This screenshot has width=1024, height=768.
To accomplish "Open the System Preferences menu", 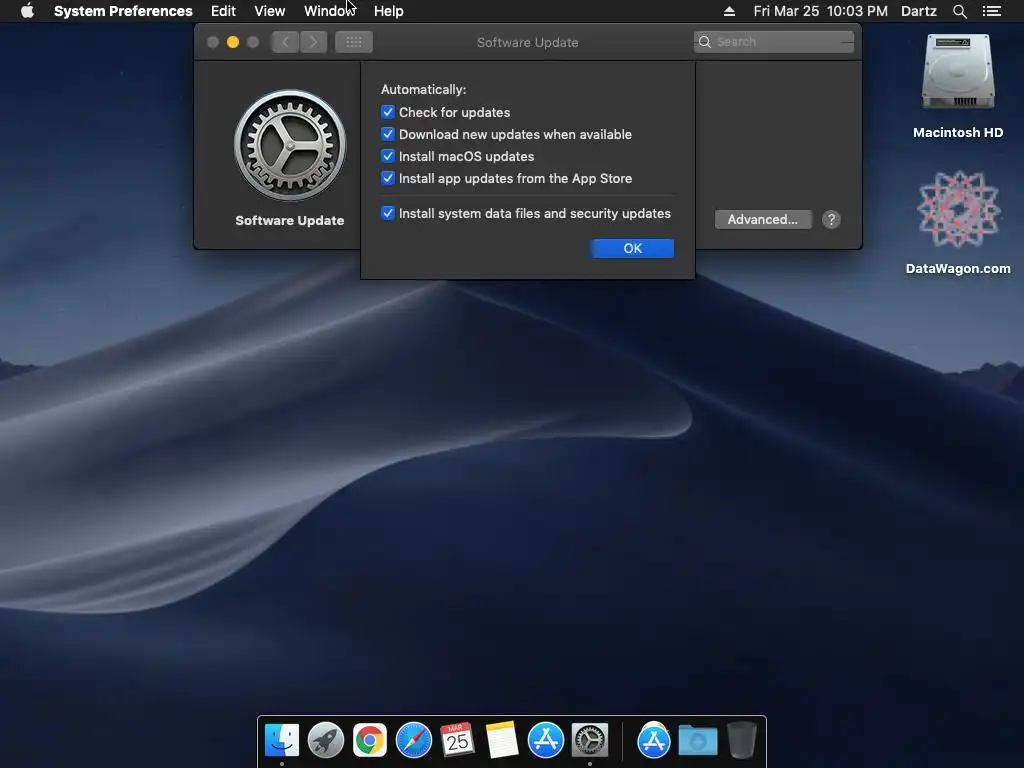I will [123, 11].
